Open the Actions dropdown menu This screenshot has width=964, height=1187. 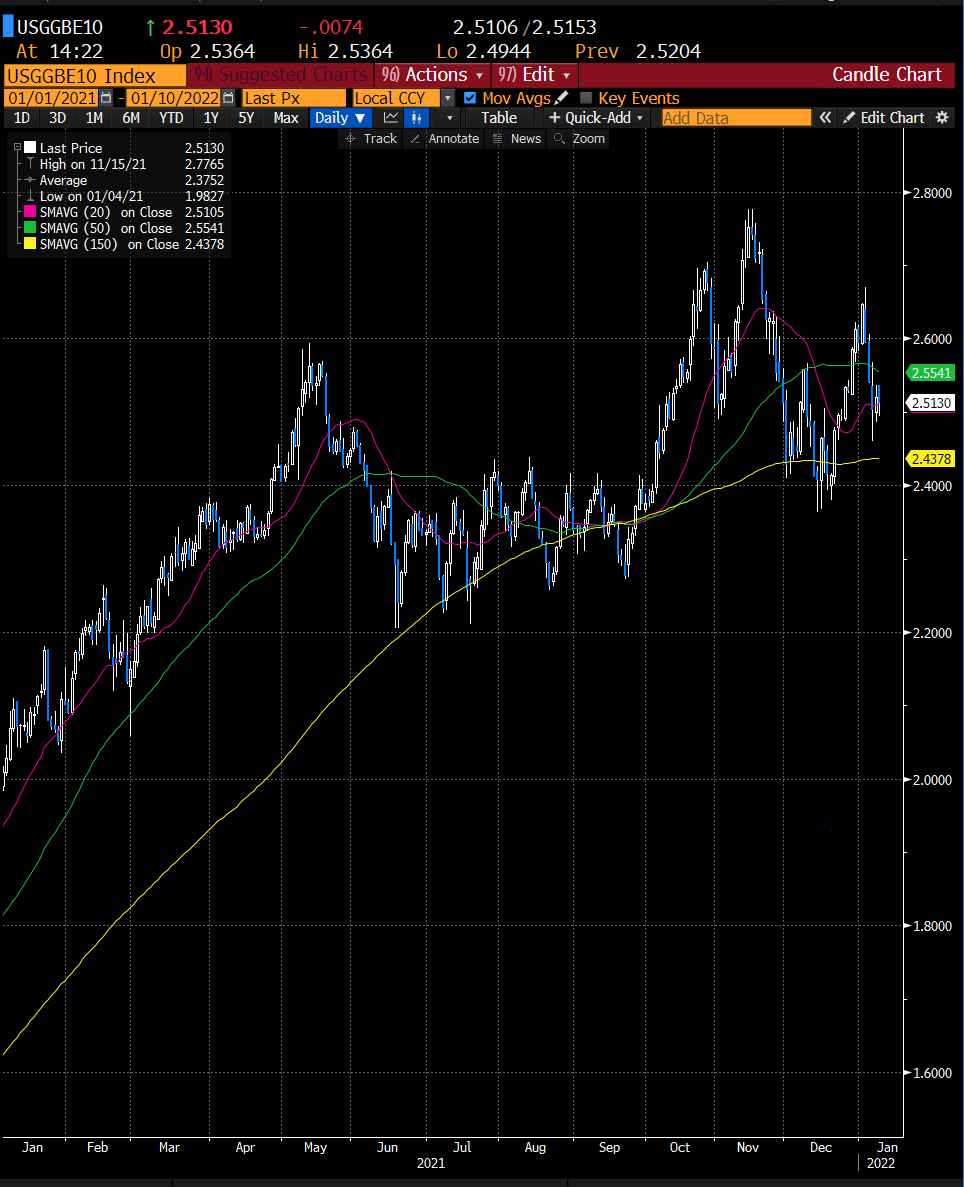point(432,75)
